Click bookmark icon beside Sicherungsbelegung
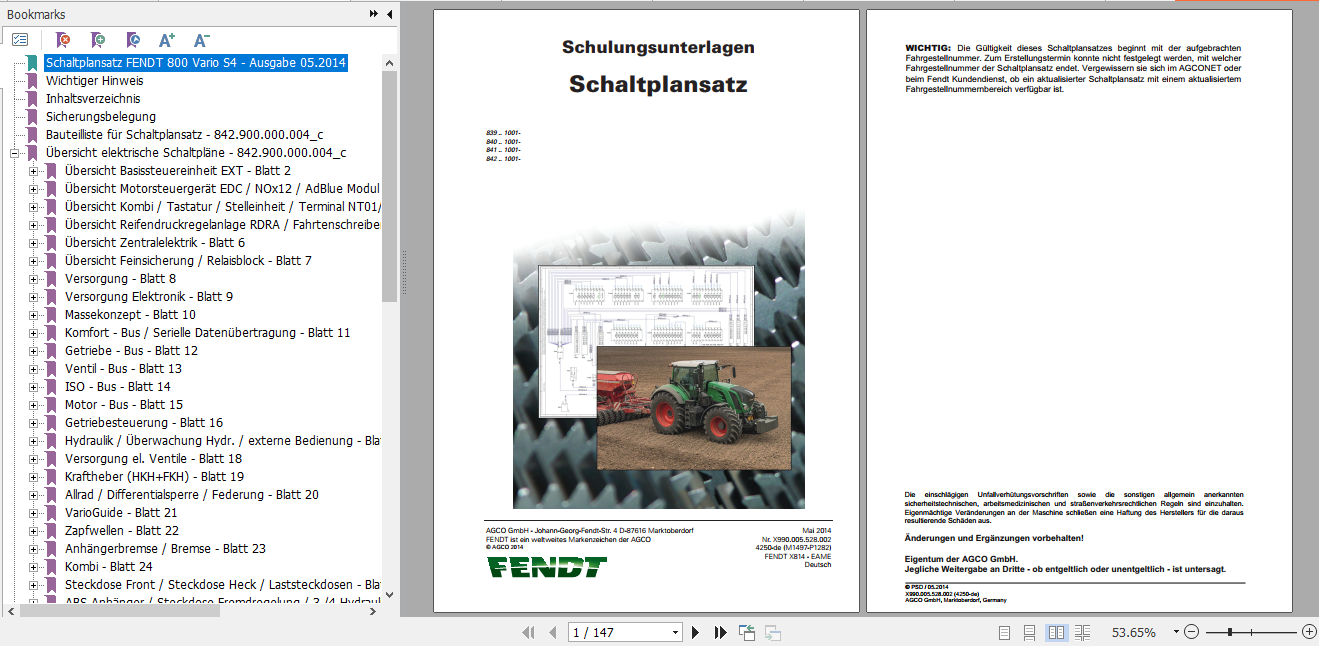1319x646 pixels. 32,117
